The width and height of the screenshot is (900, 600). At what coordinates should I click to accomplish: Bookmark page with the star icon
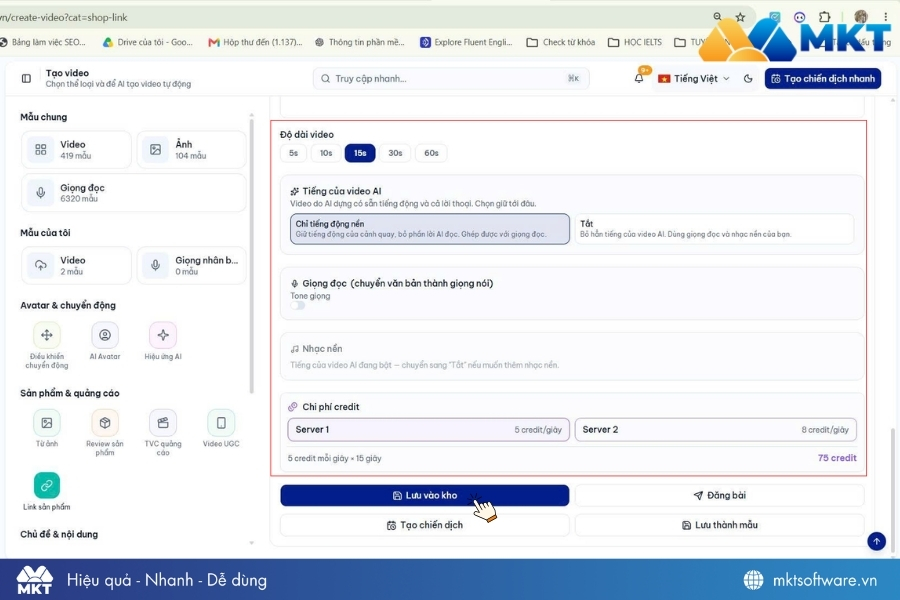coord(740,17)
